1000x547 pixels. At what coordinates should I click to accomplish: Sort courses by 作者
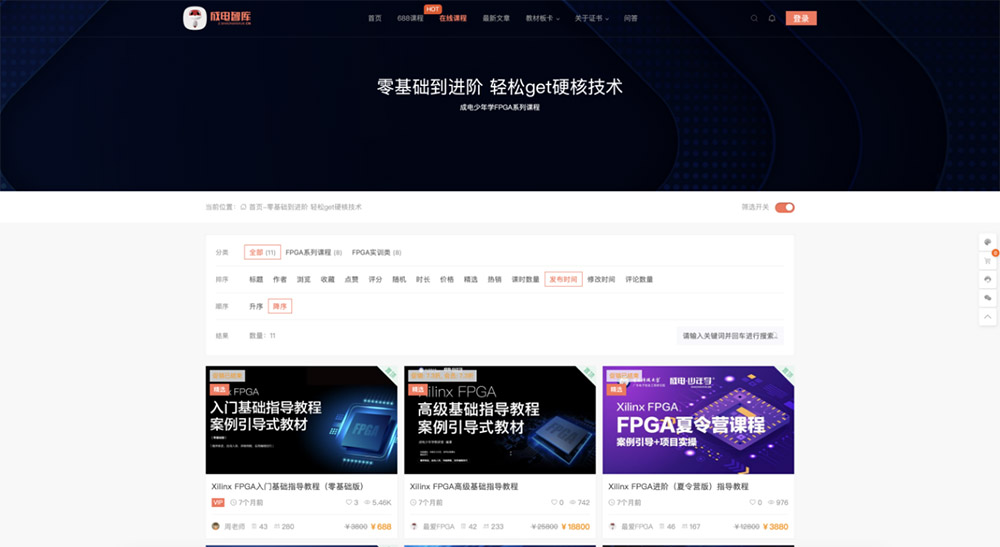(280, 279)
